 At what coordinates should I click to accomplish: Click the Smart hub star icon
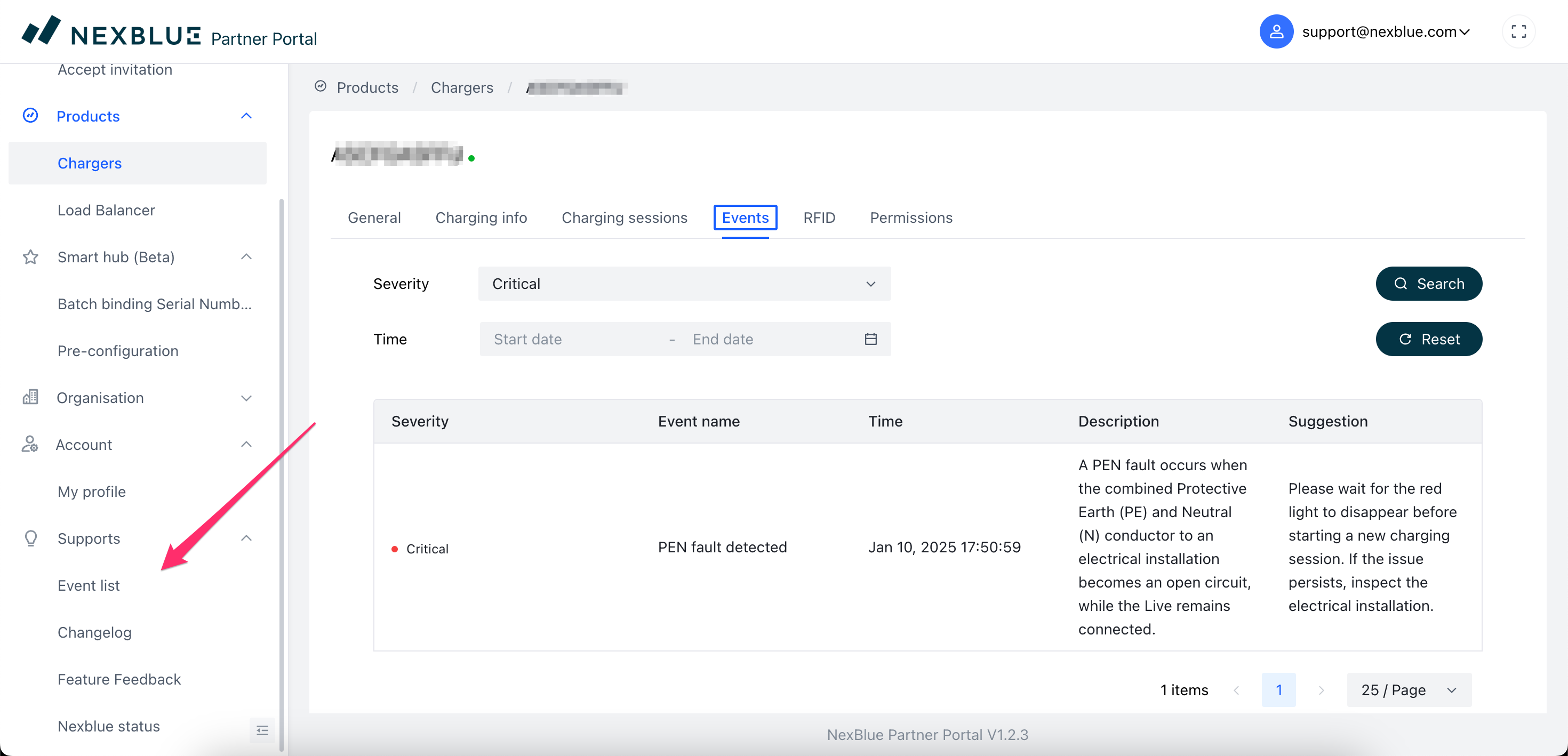coord(30,257)
